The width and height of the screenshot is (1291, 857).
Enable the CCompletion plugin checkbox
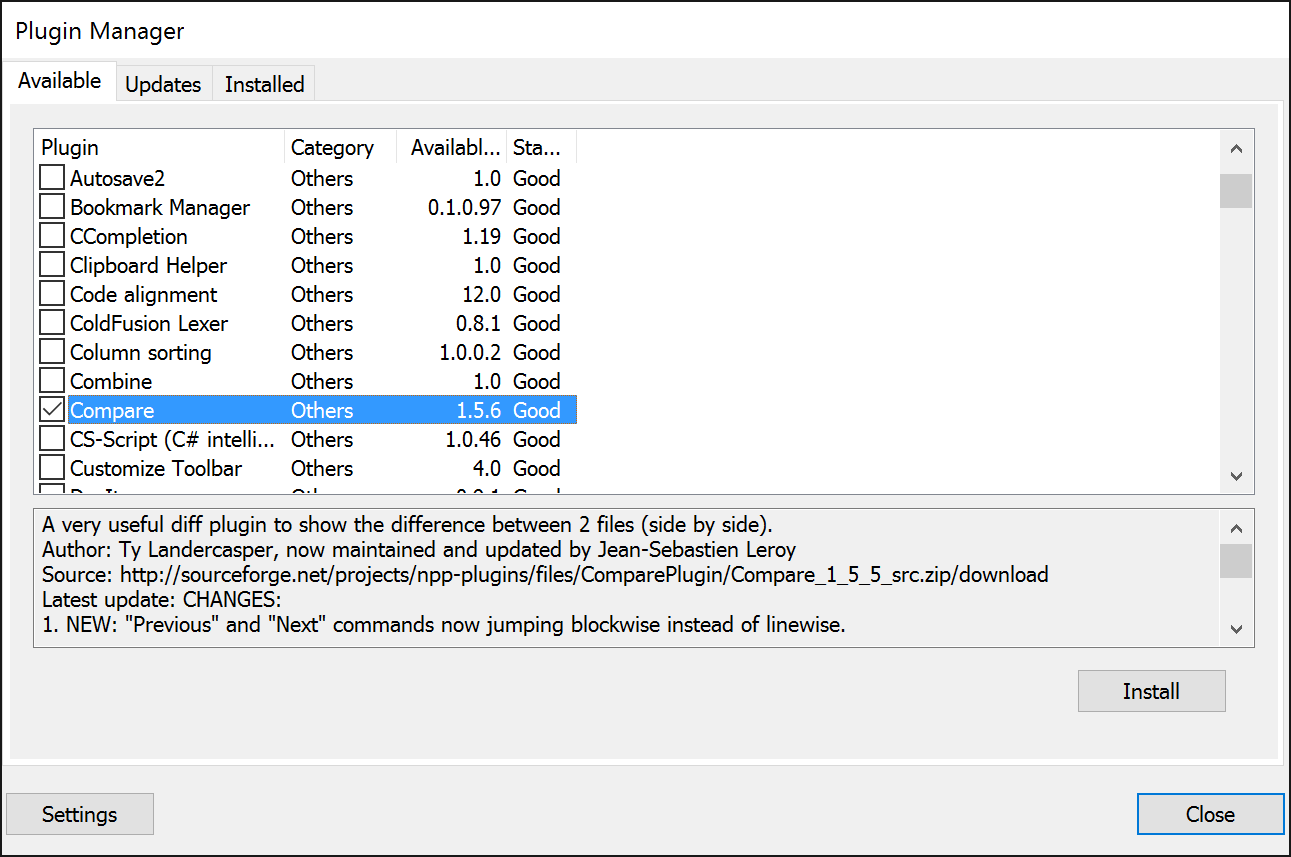(x=52, y=236)
